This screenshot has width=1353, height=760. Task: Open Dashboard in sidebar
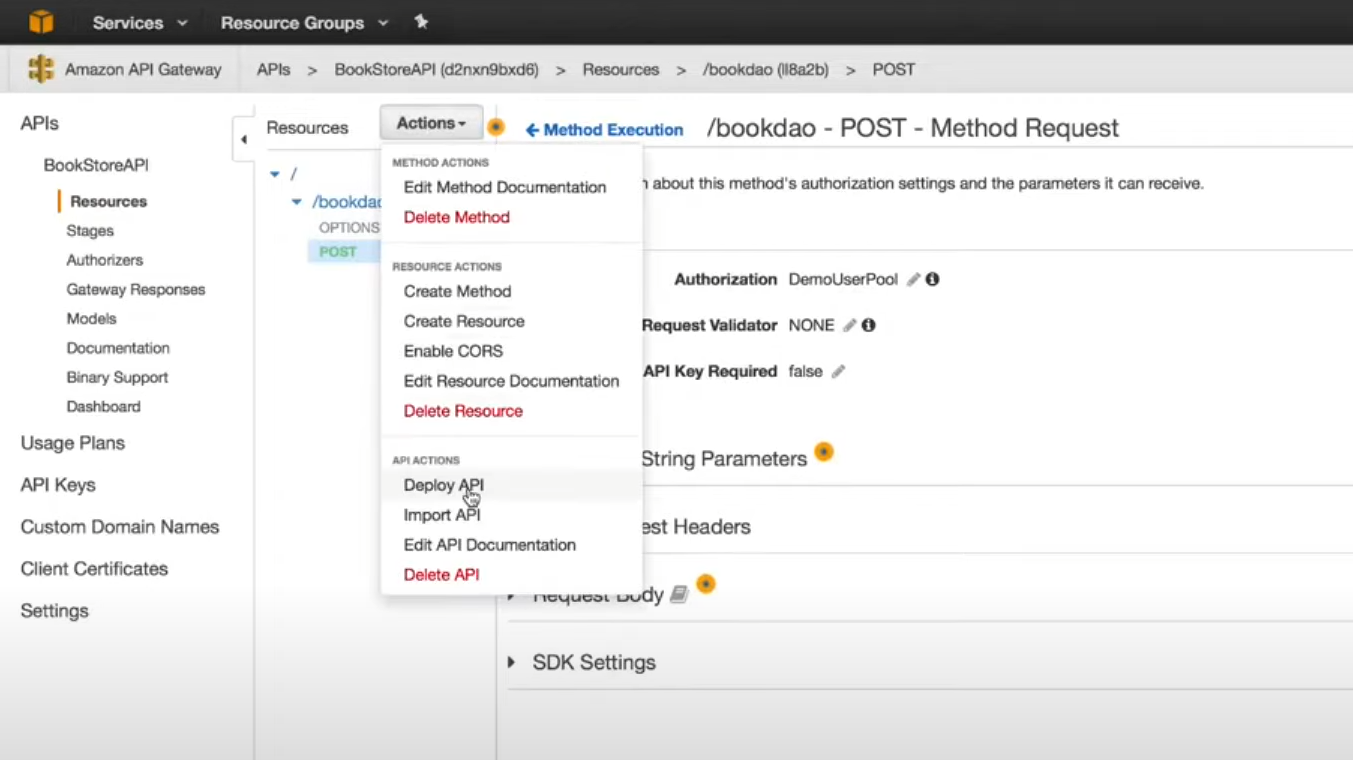103,407
